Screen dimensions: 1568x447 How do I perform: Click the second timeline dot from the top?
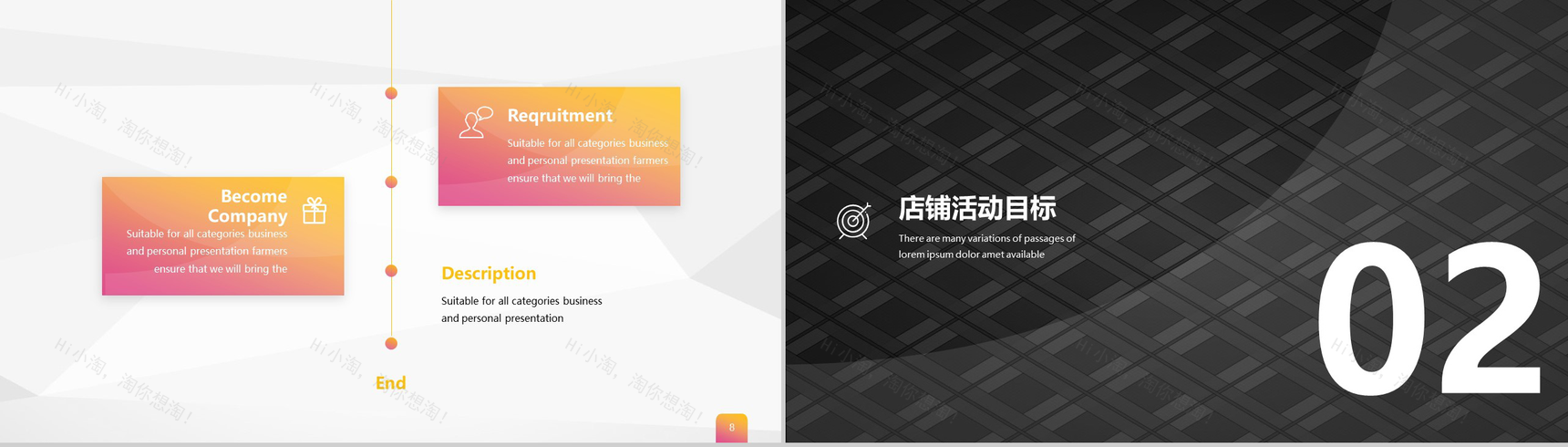pyautogui.click(x=391, y=182)
